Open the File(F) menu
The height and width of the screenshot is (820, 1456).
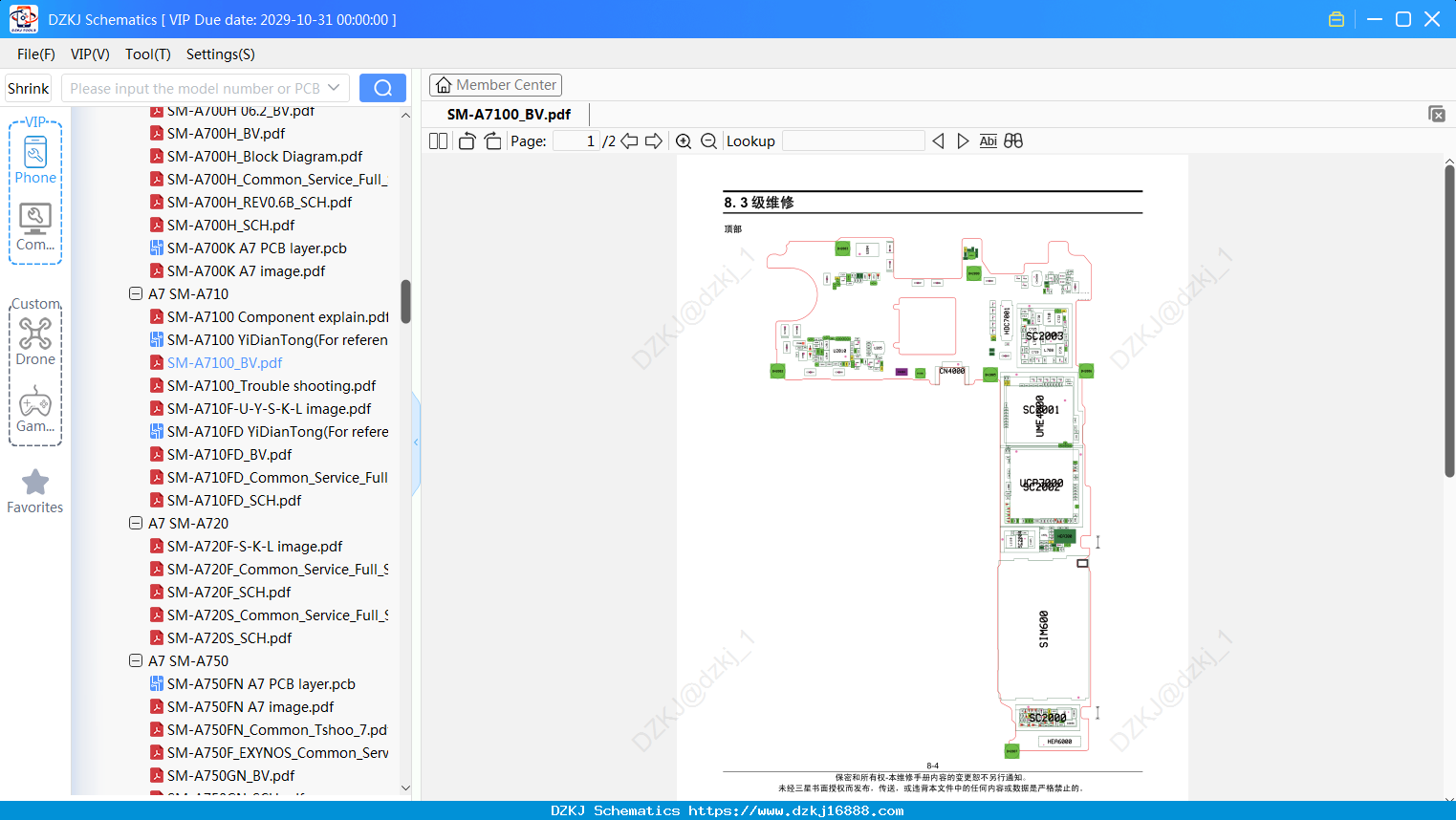point(36,54)
